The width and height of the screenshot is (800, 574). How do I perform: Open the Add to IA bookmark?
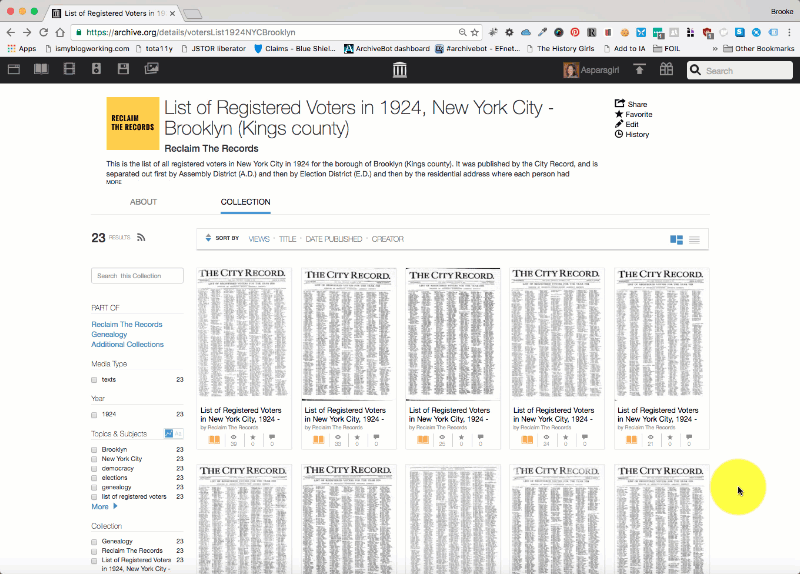tap(624, 48)
